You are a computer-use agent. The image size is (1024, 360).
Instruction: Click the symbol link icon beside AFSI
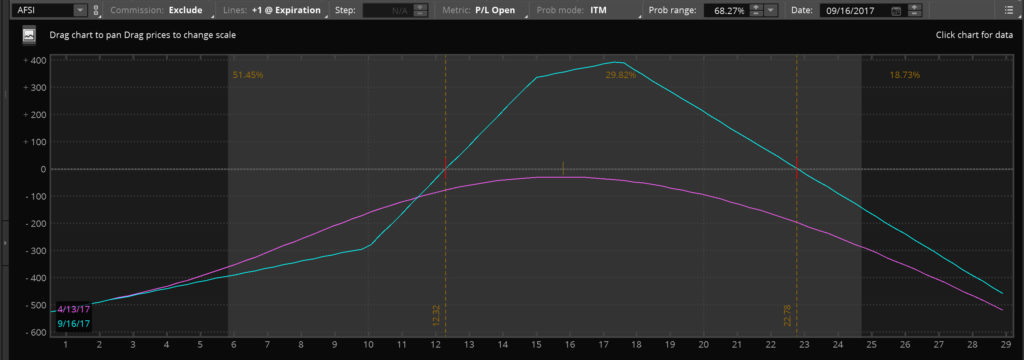point(96,10)
